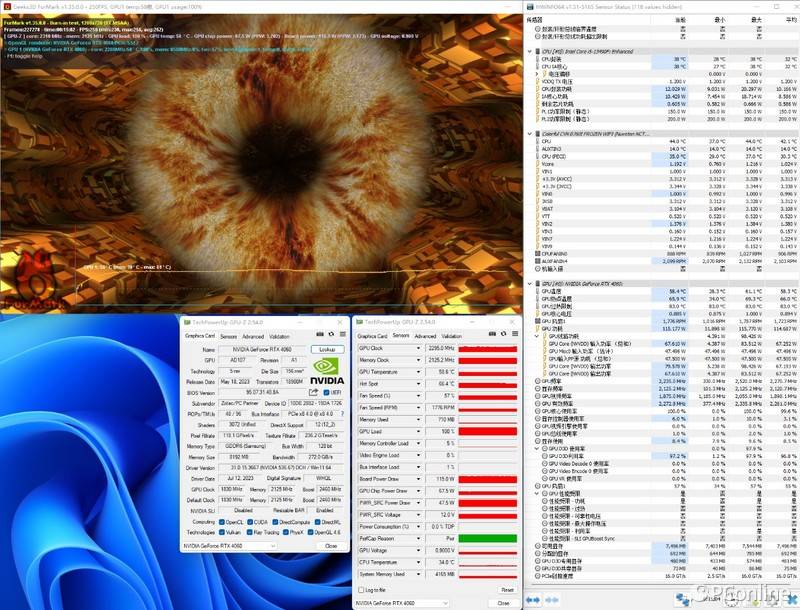Toggle the DirectCompute checkbox
This screenshot has height=610, width=800.
pos(276,522)
